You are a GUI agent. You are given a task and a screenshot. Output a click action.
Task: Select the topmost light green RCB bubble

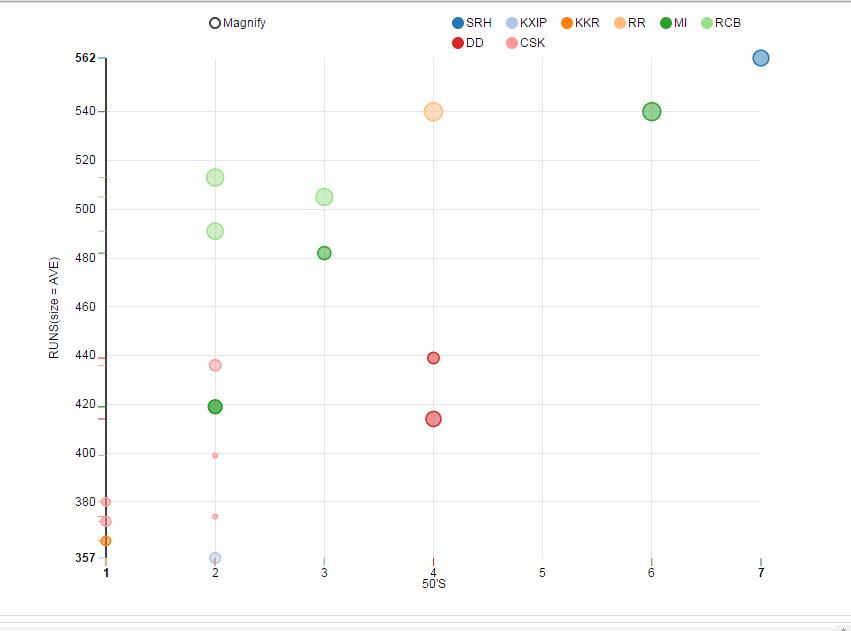215,178
